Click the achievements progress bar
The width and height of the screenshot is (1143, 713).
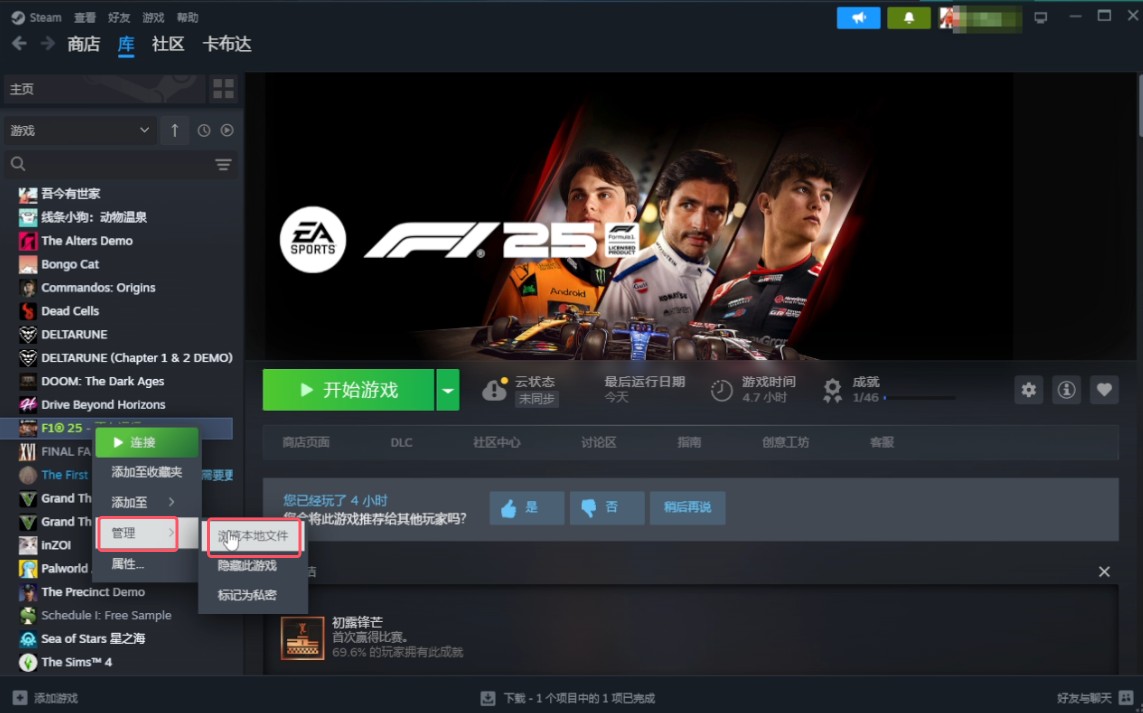(x=919, y=398)
